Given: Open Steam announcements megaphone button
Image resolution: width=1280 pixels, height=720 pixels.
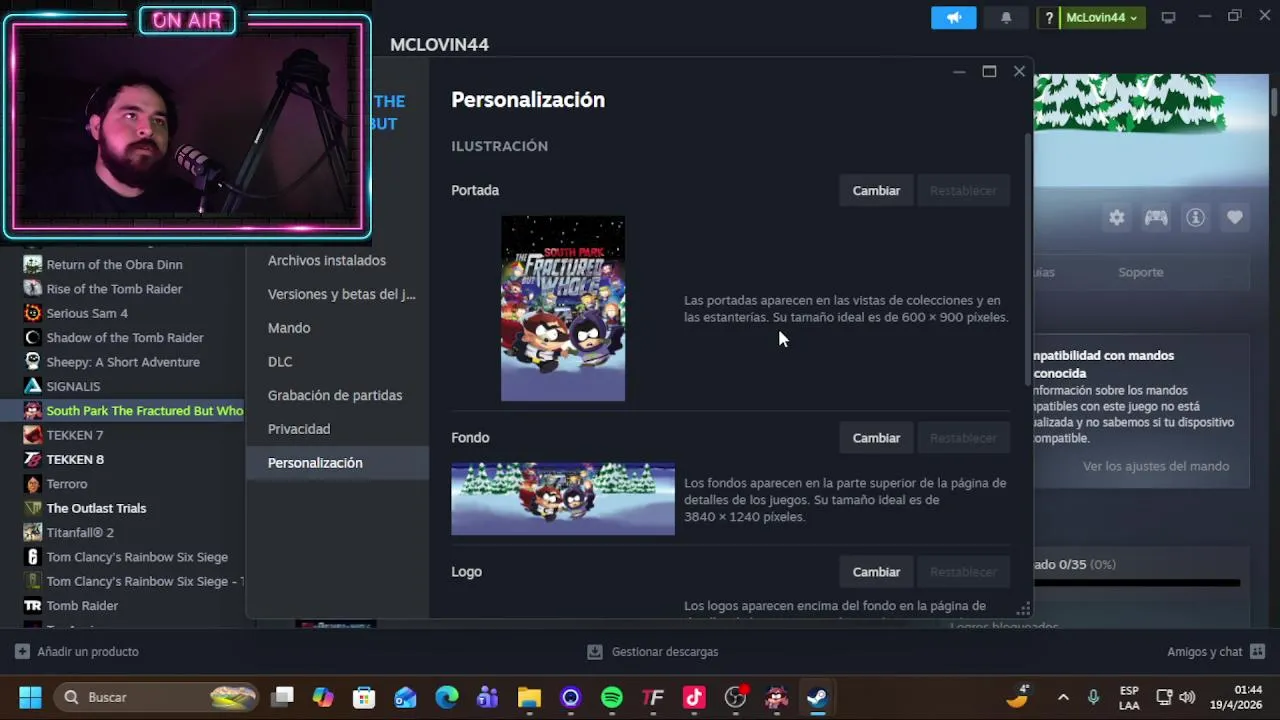Looking at the screenshot, I should tap(953, 17).
